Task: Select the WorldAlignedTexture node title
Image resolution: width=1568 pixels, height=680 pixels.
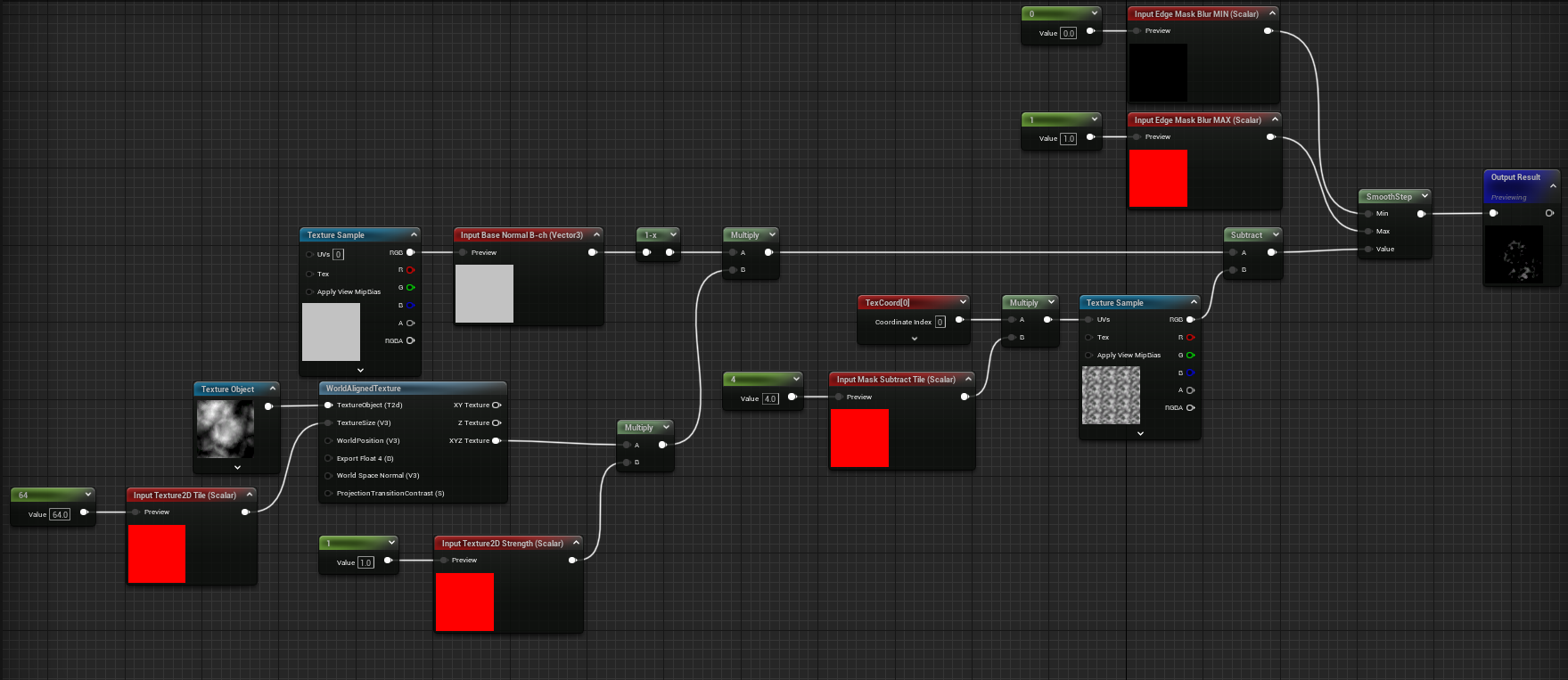Action: tap(363, 389)
